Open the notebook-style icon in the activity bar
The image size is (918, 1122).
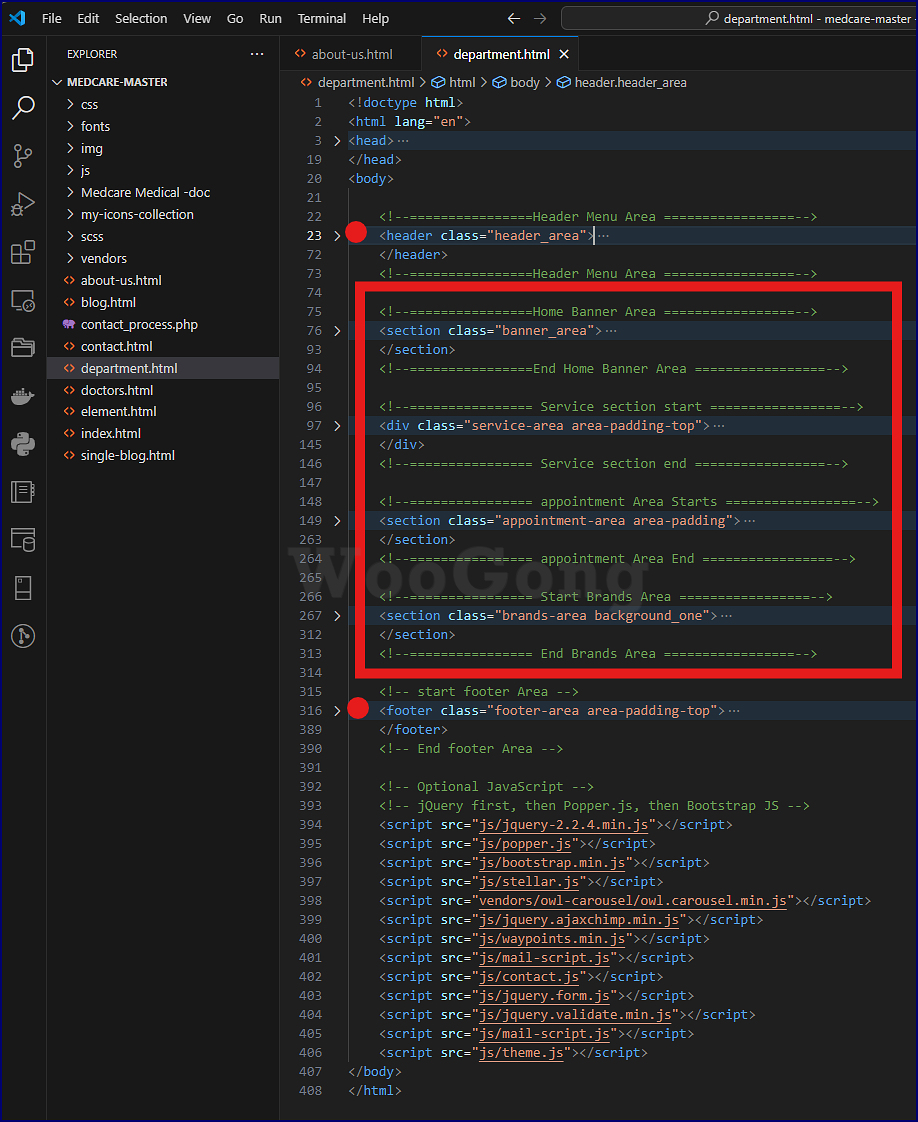tap(23, 492)
